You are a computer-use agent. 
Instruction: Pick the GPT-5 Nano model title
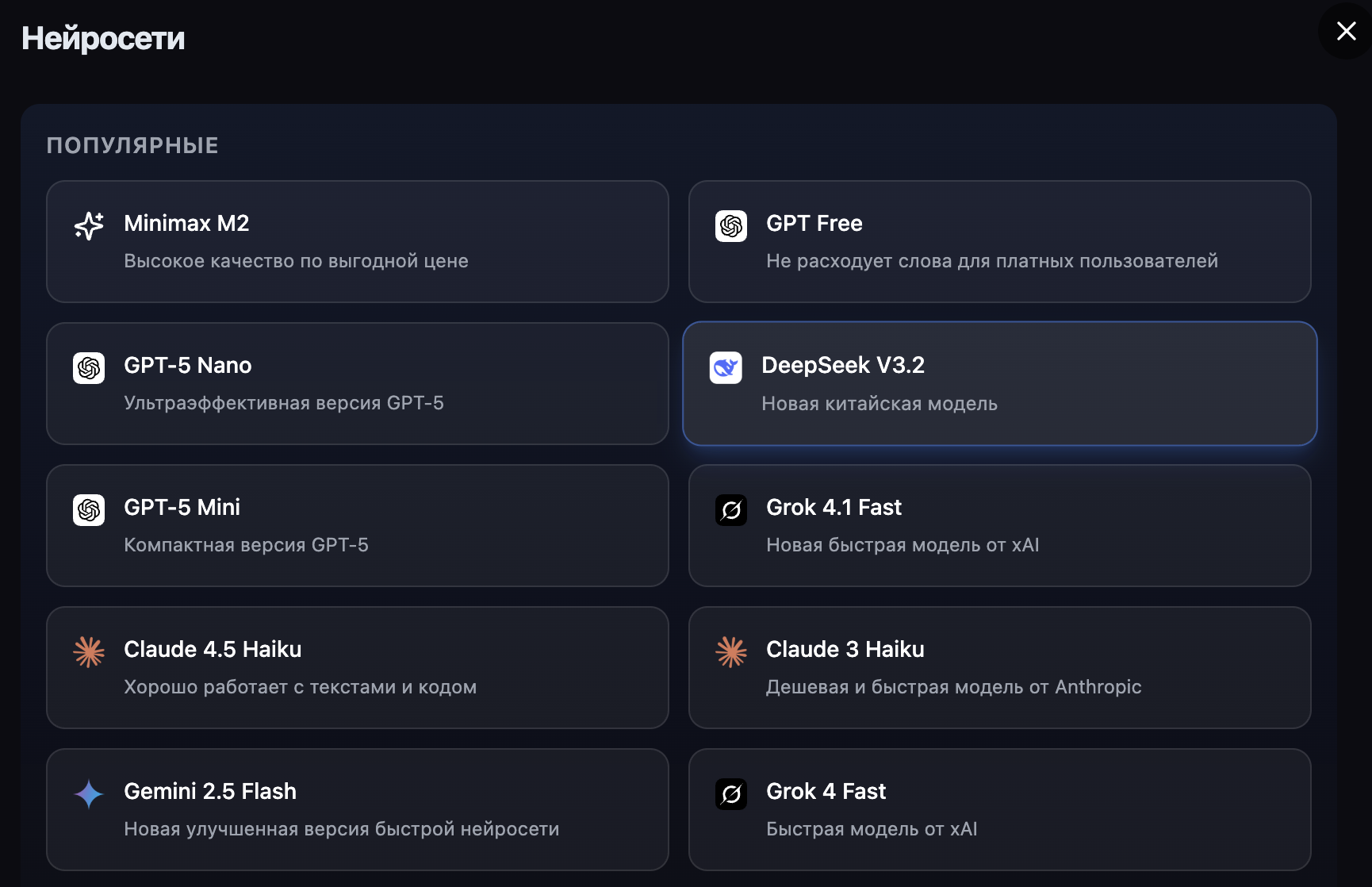click(187, 366)
